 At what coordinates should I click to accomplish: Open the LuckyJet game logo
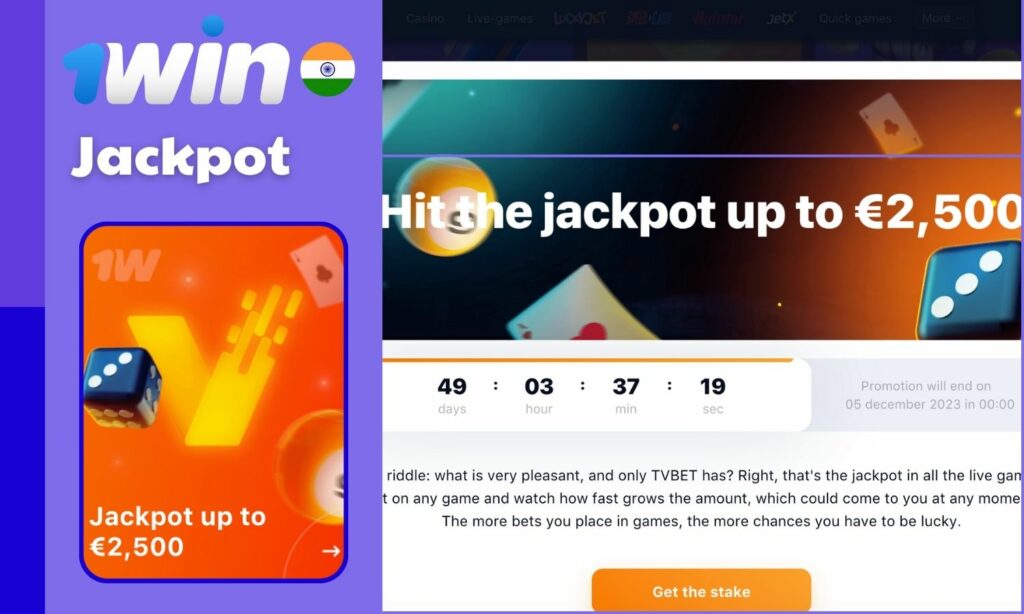[580, 18]
